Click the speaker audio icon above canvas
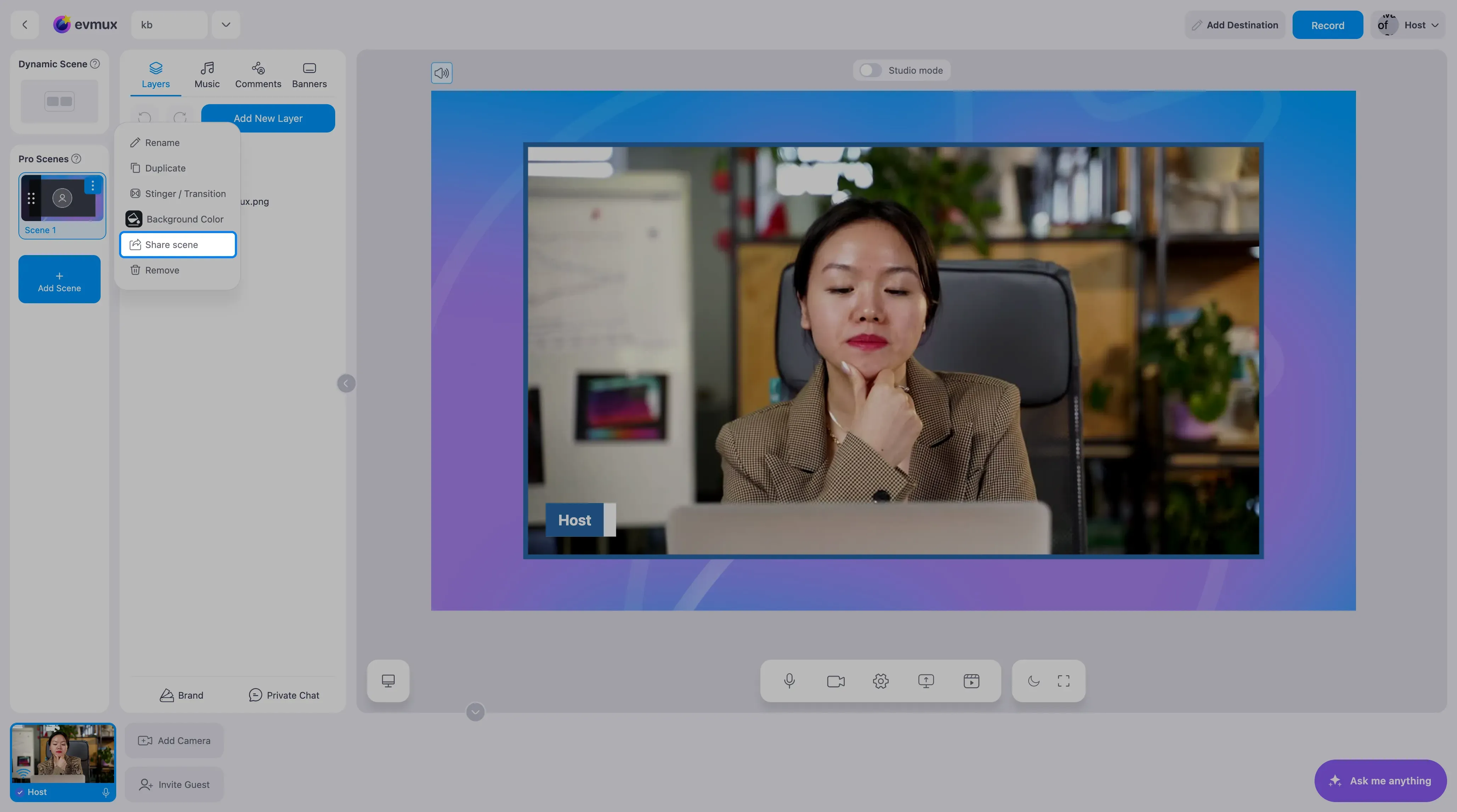The image size is (1457, 812). point(442,73)
